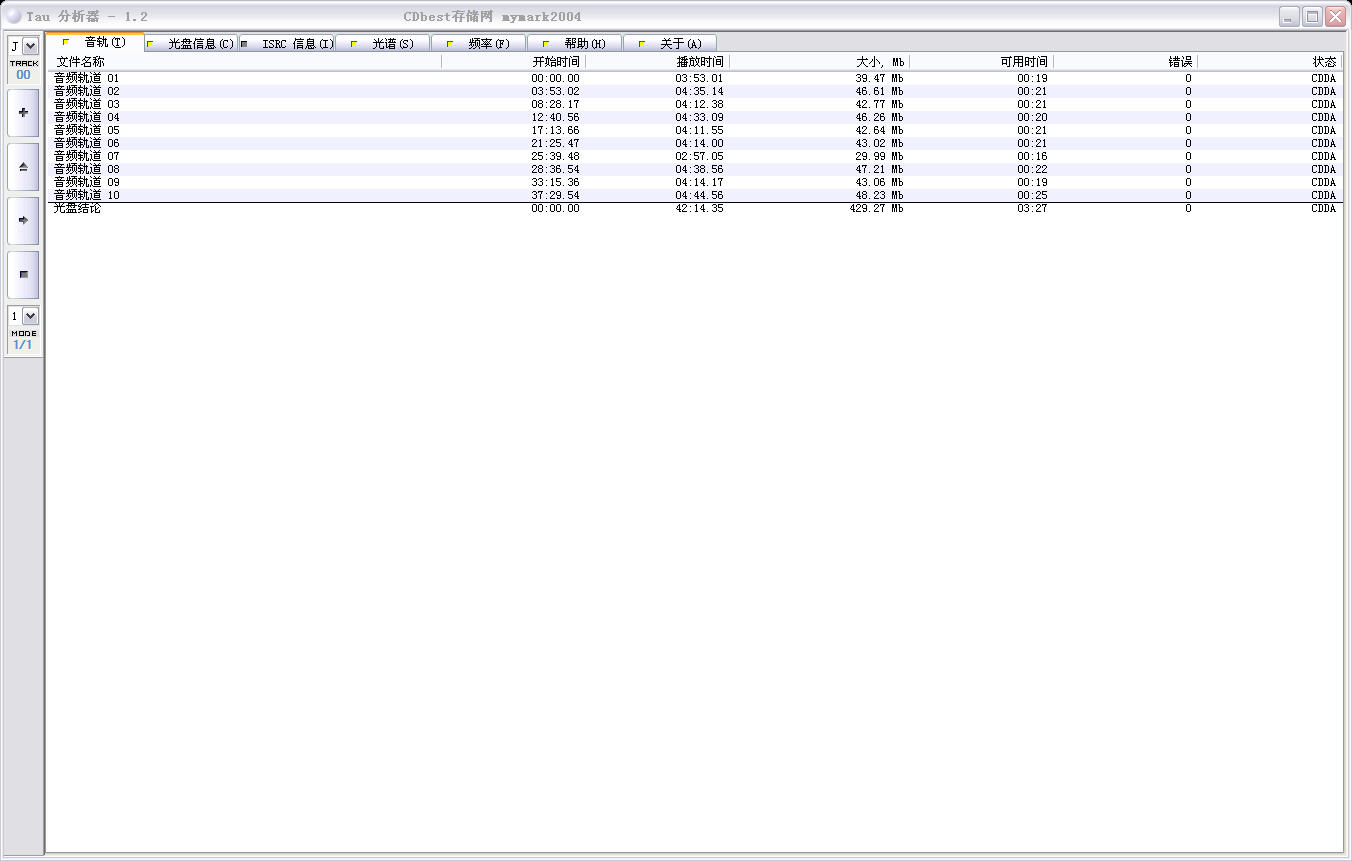Click play time 03:53.01 of track 01
Screen dimensions: 1352x861
(699, 78)
